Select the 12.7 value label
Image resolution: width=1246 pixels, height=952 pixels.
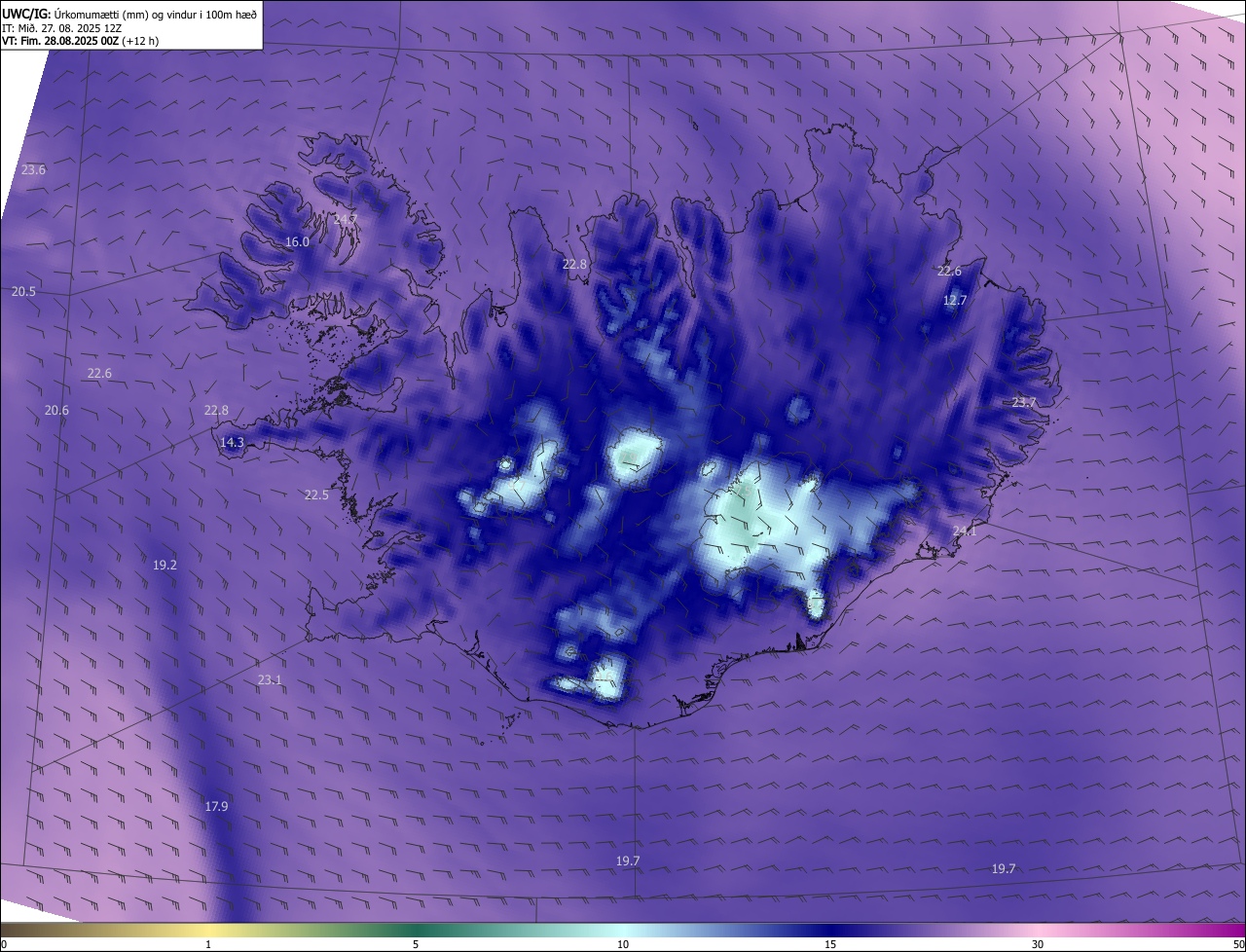point(955,300)
